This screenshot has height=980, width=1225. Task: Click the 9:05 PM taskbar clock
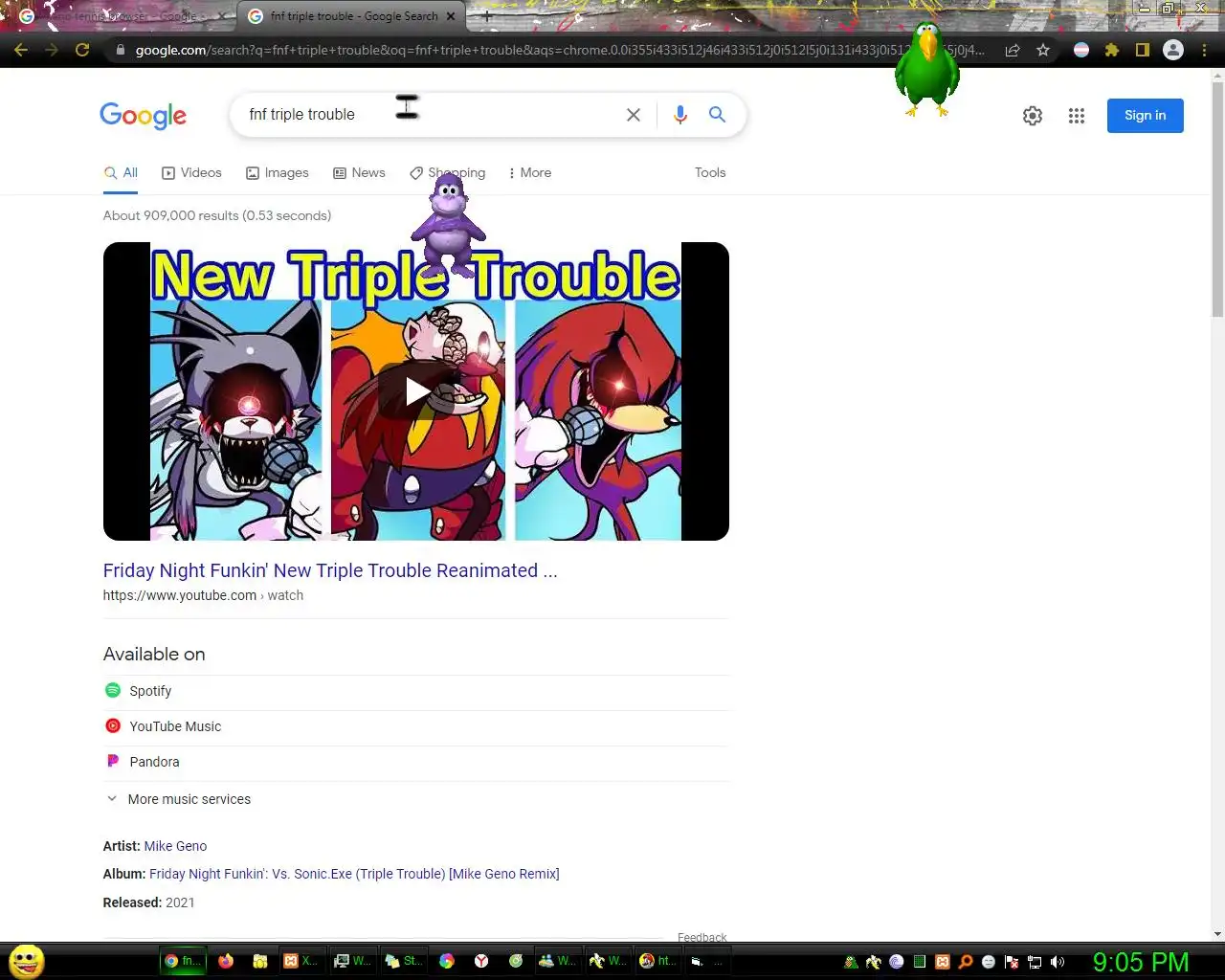1141,962
